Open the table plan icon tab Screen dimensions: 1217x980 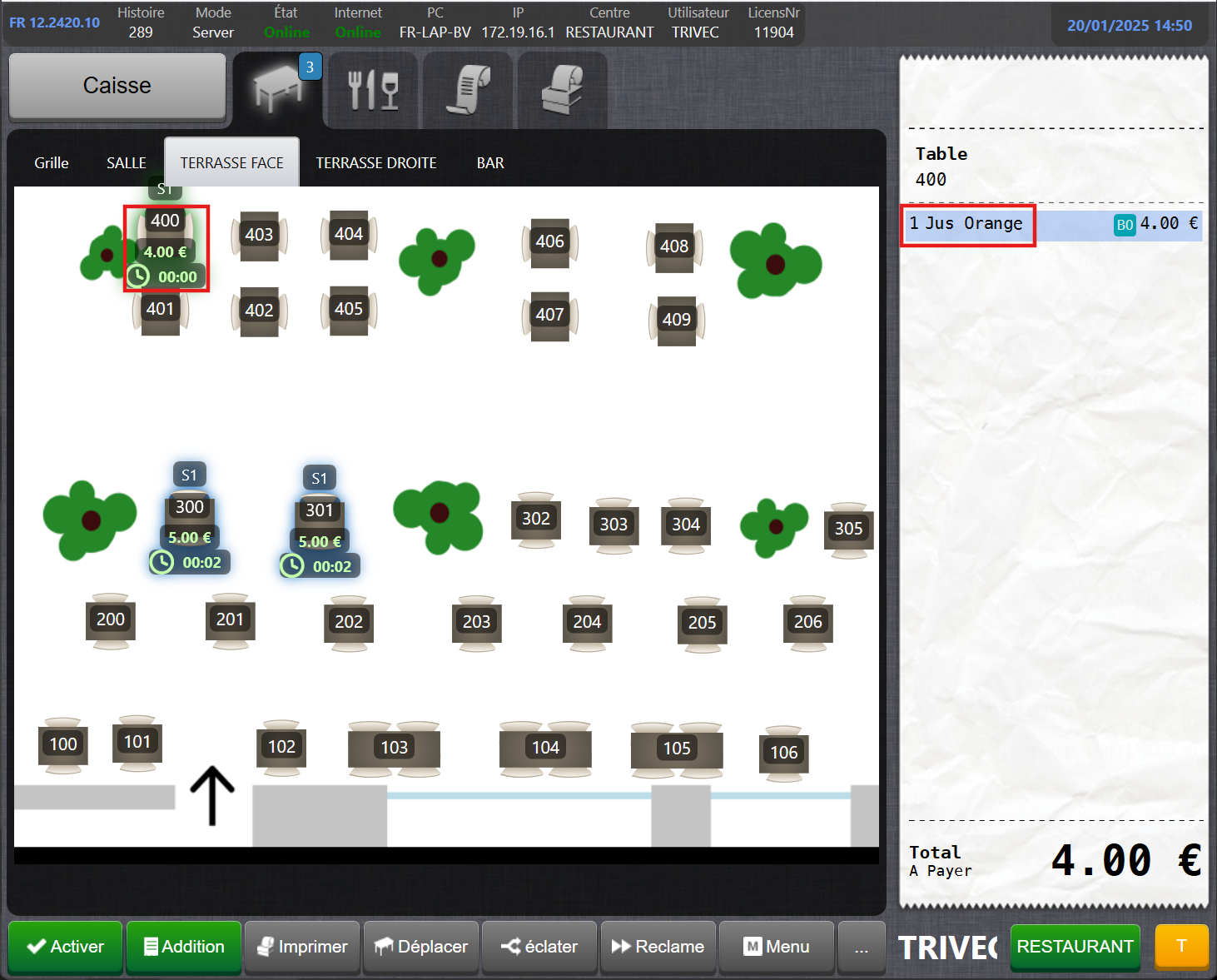(279, 89)
